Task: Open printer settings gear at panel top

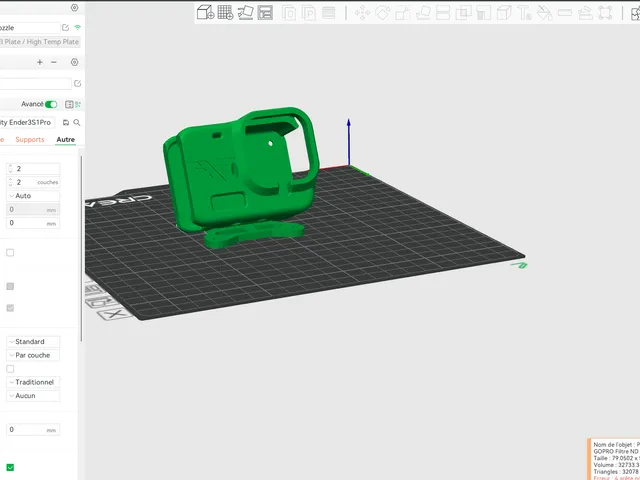Action: [74, 7]
